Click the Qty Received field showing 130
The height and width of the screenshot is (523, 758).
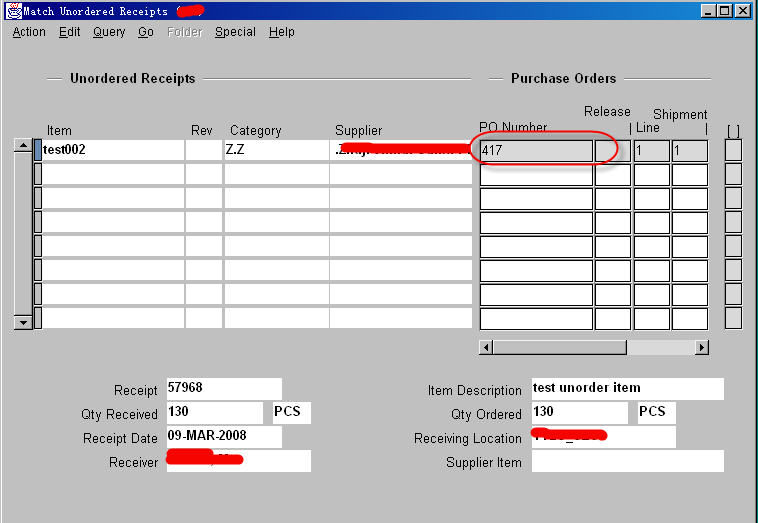(x=215, y=413)
